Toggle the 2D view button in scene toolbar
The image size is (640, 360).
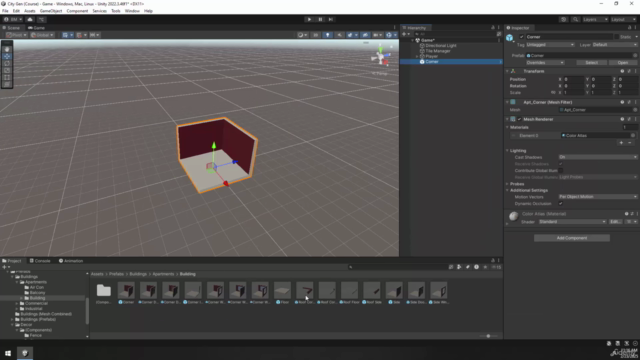(x=316, y=35)
